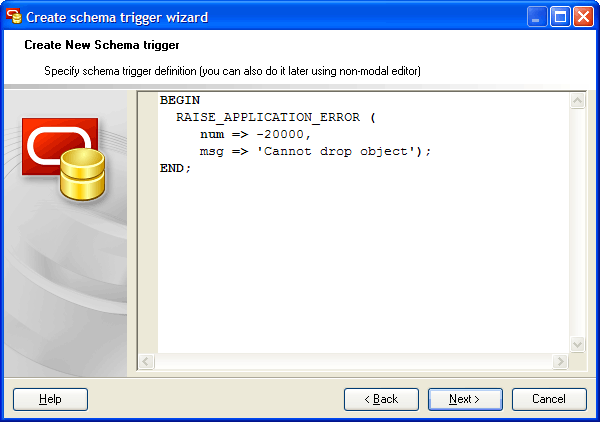Click the editor's left gutter margin
The height and width of the screenshot is (422, 600).
click(x=148, y=222)
